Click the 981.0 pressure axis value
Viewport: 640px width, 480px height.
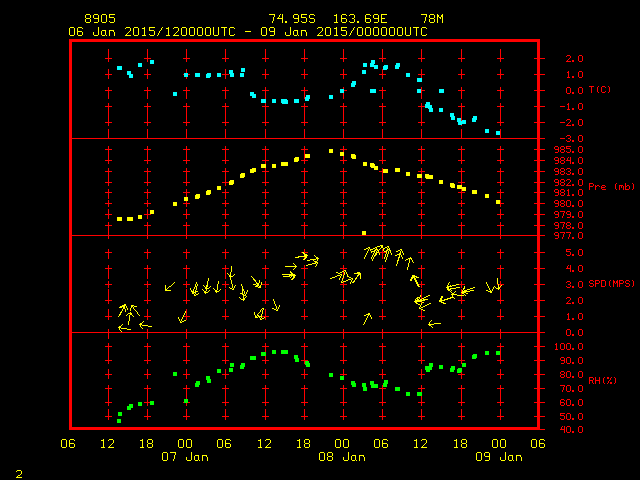coord(569,193)
